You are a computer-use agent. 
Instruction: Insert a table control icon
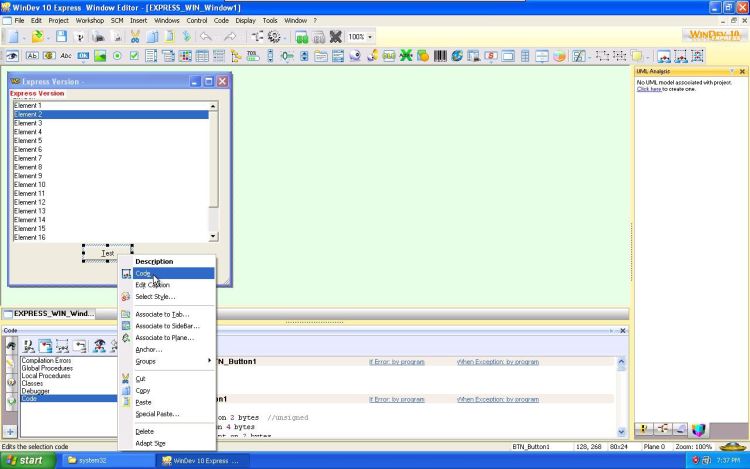click(202, 56)
